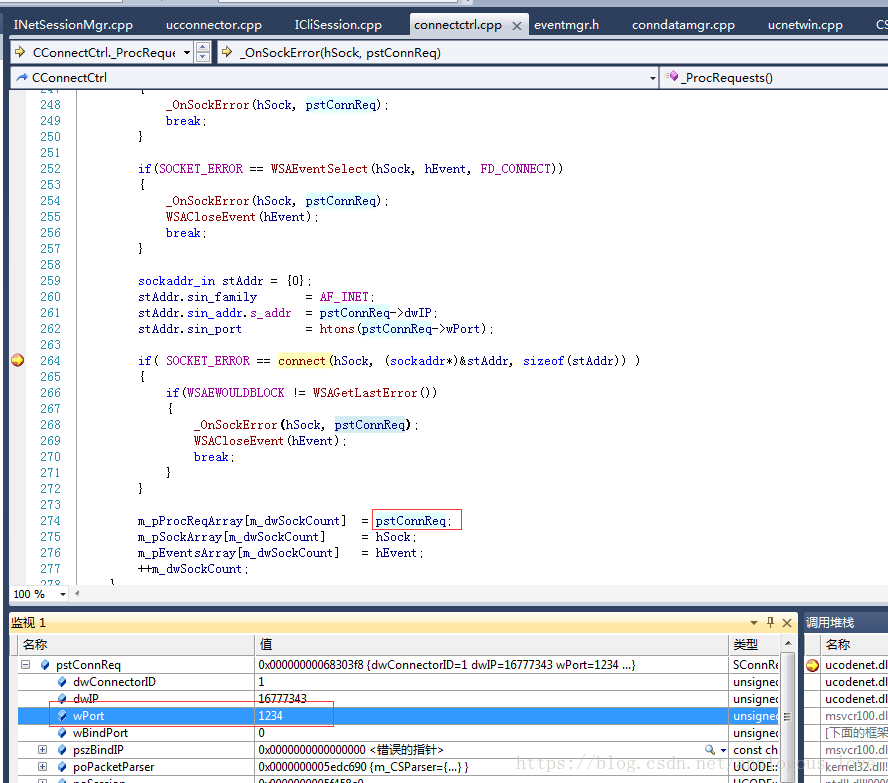Click the arrow icon beside _OnSockError navigation

[227, 52]
